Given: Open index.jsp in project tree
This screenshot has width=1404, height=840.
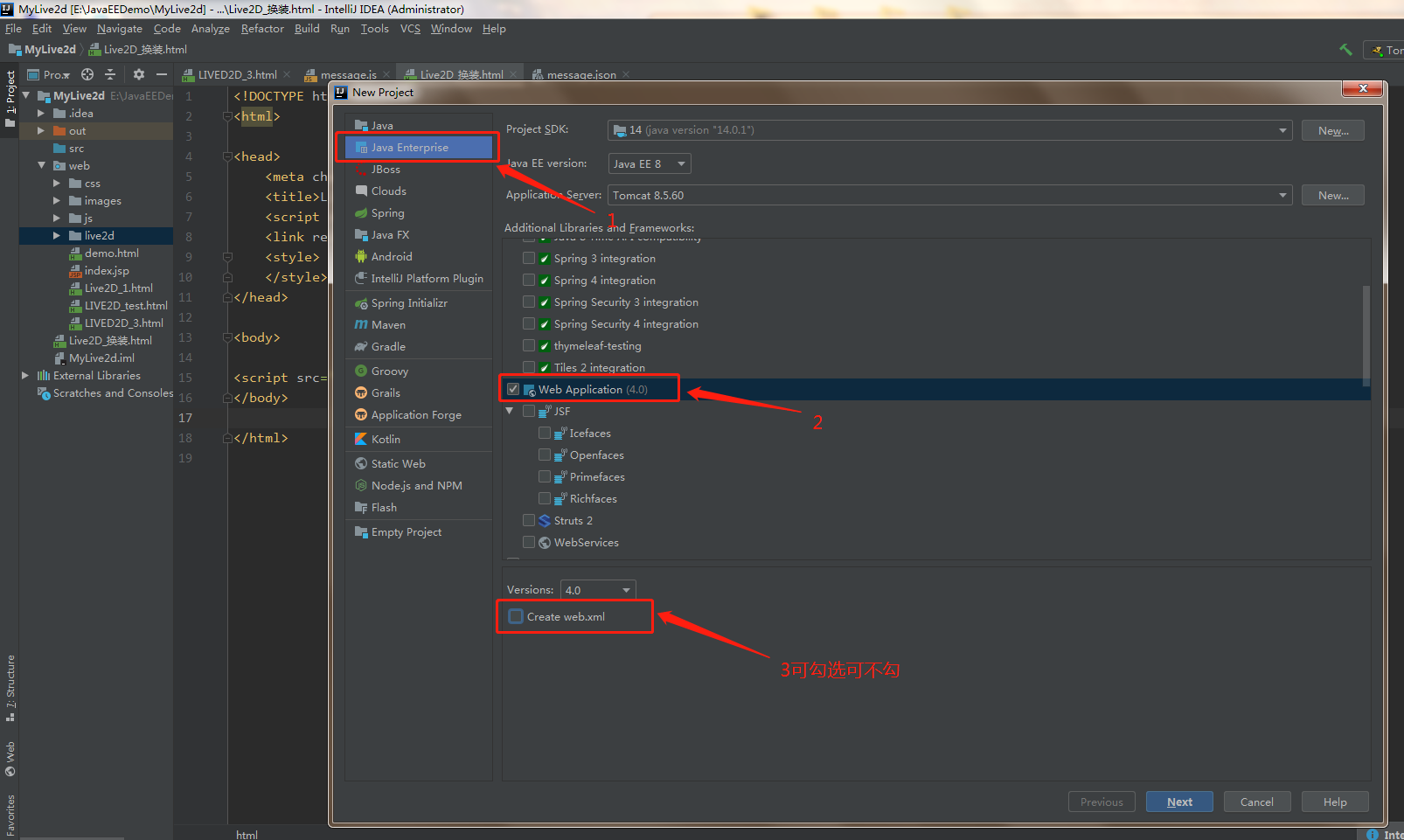Looking at the screenshot, I should click(x=107, y=271).
